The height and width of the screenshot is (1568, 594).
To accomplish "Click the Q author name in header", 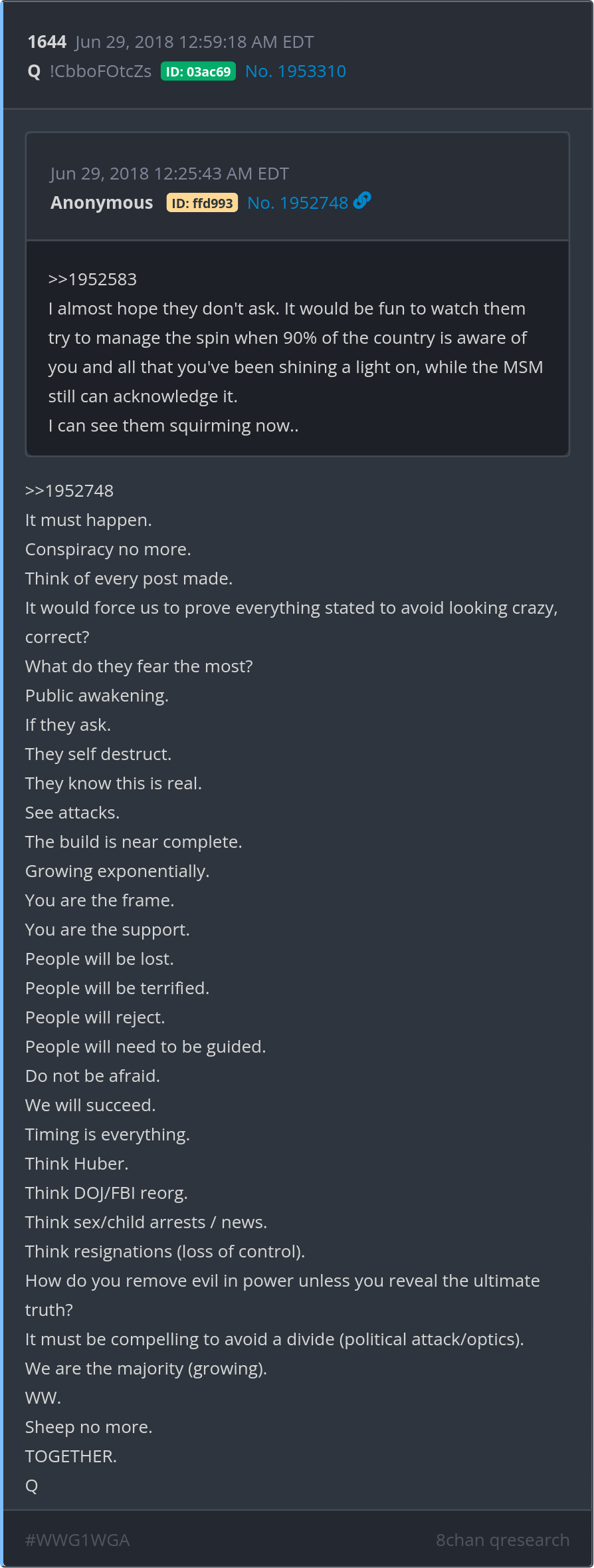I will tap(34, 72).
